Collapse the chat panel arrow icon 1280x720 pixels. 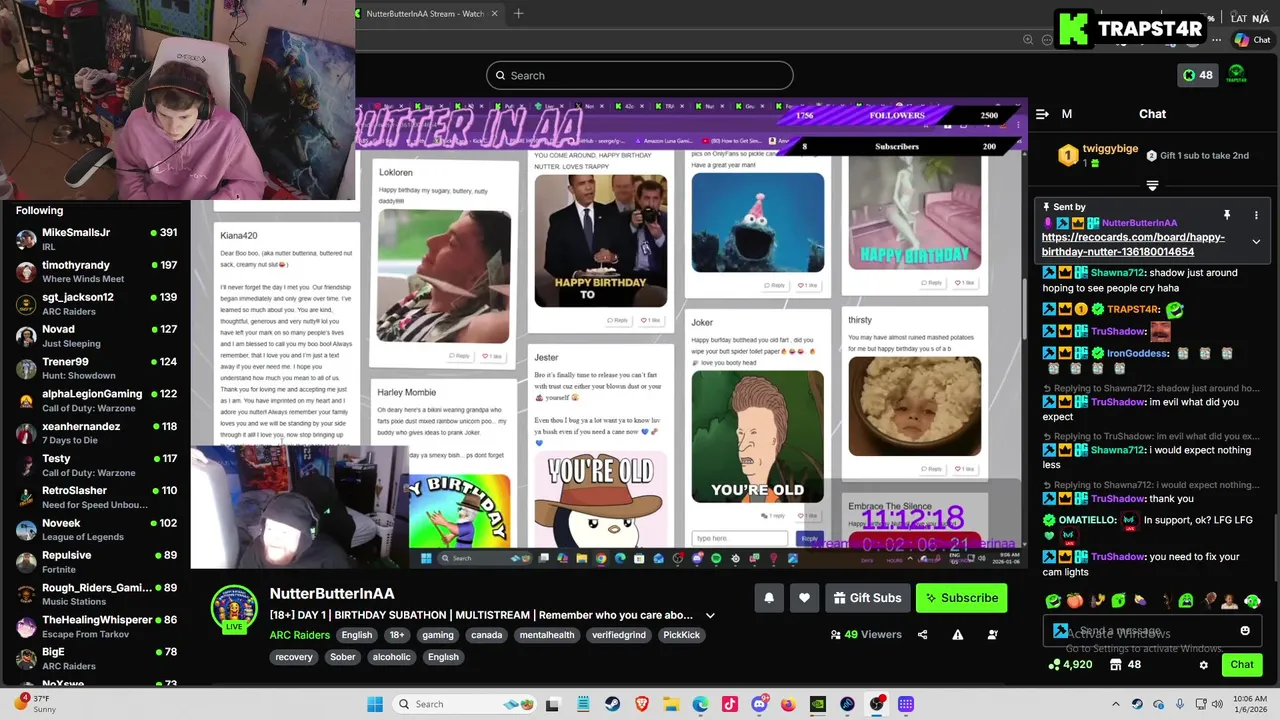1042,114
